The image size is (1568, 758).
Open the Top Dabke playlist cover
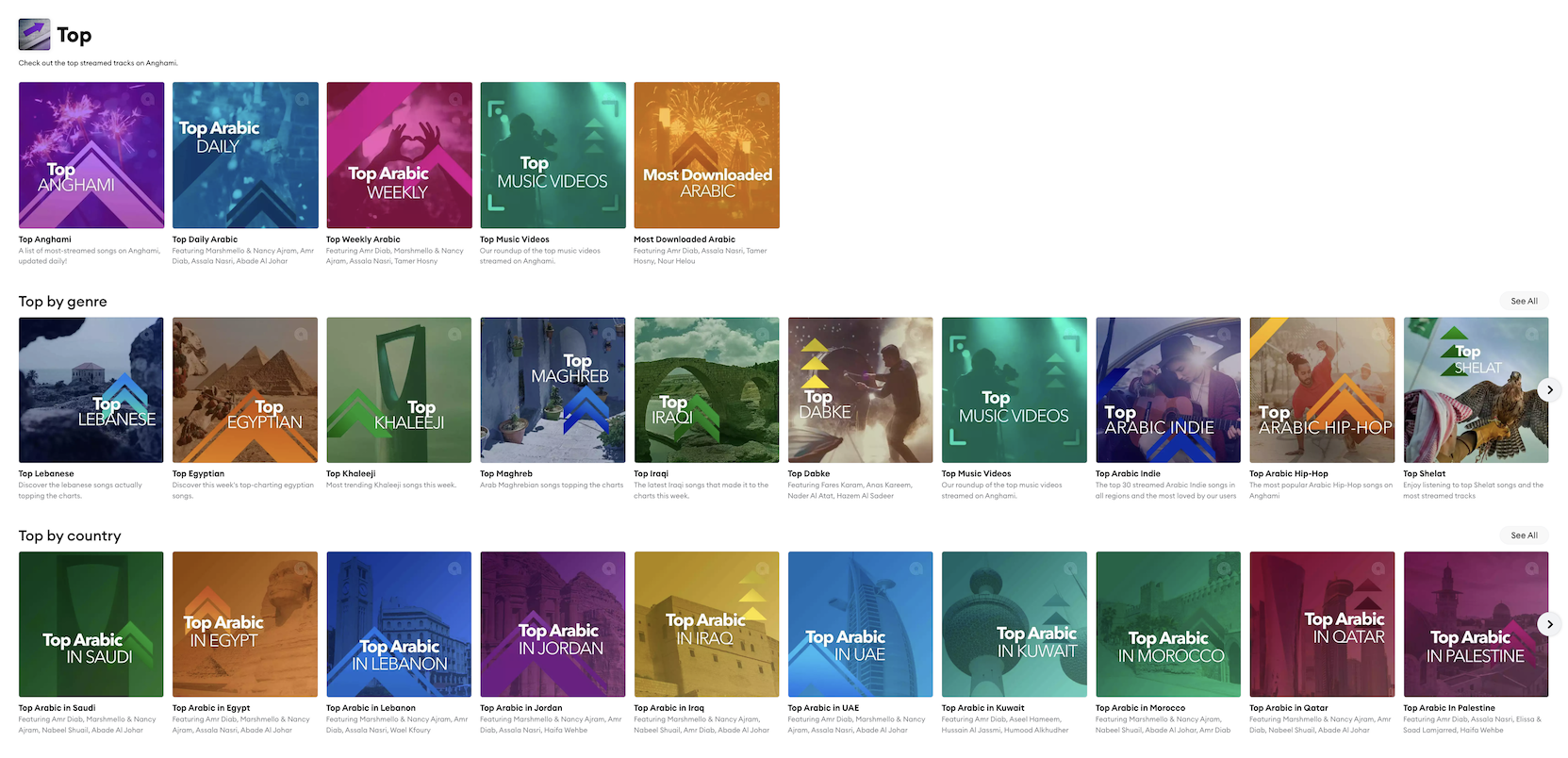point(860,389)
